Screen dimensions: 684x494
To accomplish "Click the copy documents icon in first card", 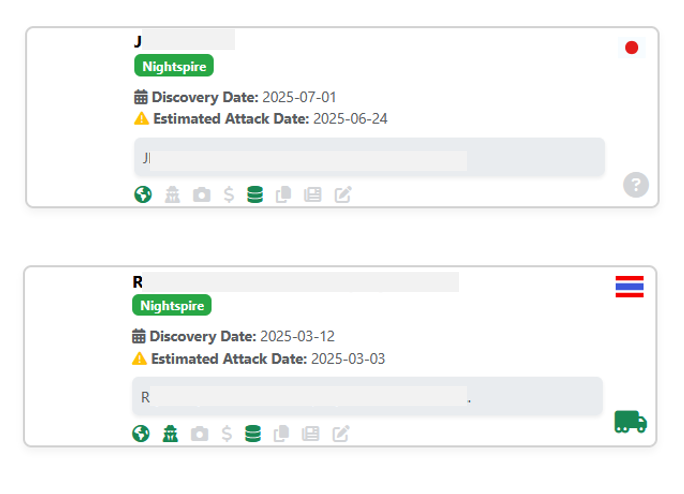I will click(x=284, y=195).
